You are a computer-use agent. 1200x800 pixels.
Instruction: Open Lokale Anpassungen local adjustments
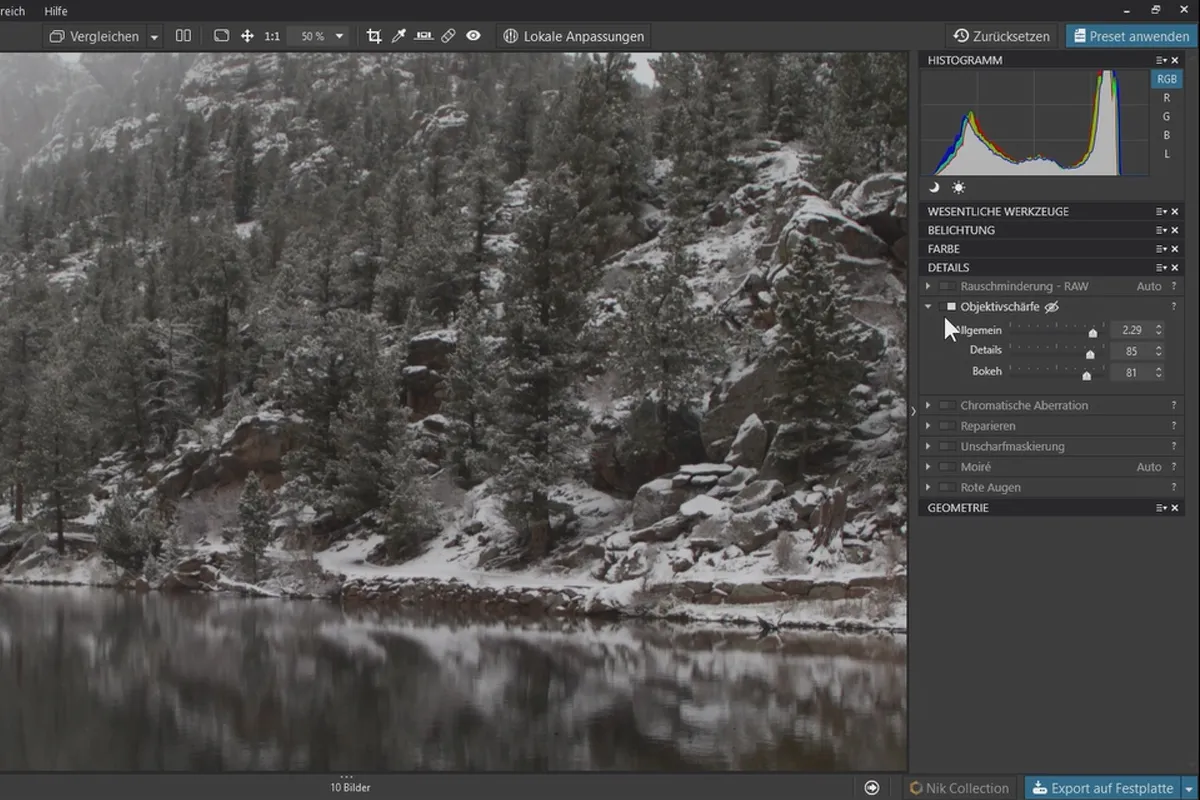pos(574,36)
